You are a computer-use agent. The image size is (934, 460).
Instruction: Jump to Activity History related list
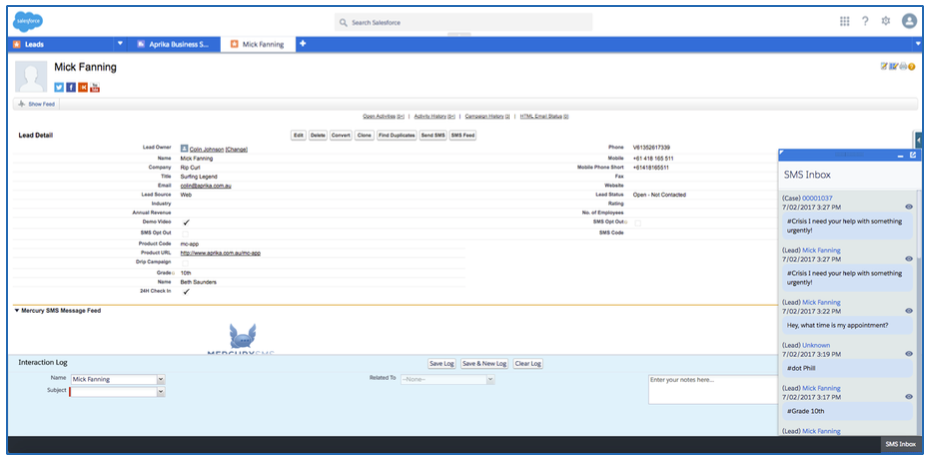pyautogui.click(x=435, y=116)
